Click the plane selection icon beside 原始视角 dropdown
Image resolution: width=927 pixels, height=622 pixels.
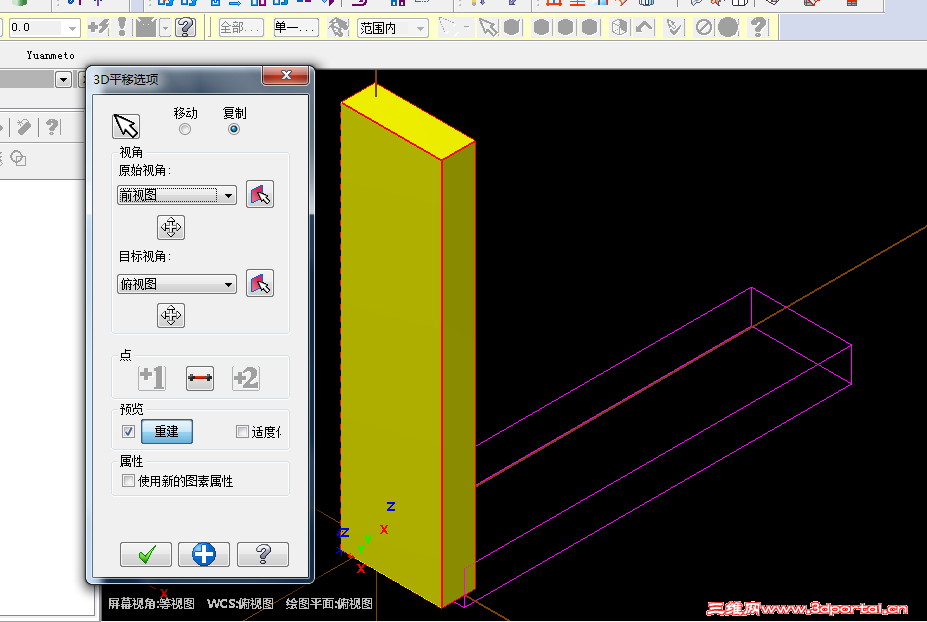click(x=261, y=193)
